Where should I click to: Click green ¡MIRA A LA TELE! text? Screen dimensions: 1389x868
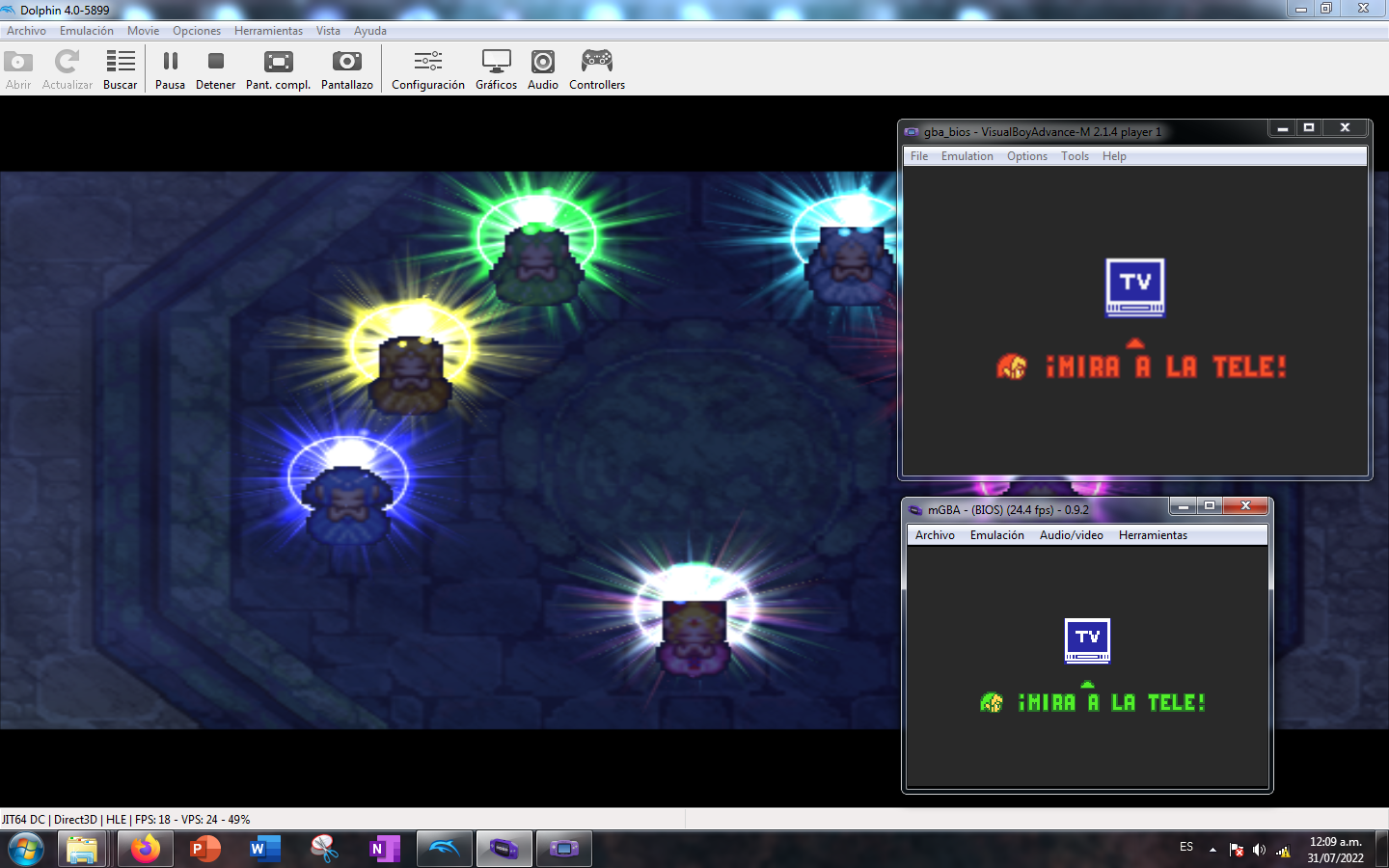1111,702
